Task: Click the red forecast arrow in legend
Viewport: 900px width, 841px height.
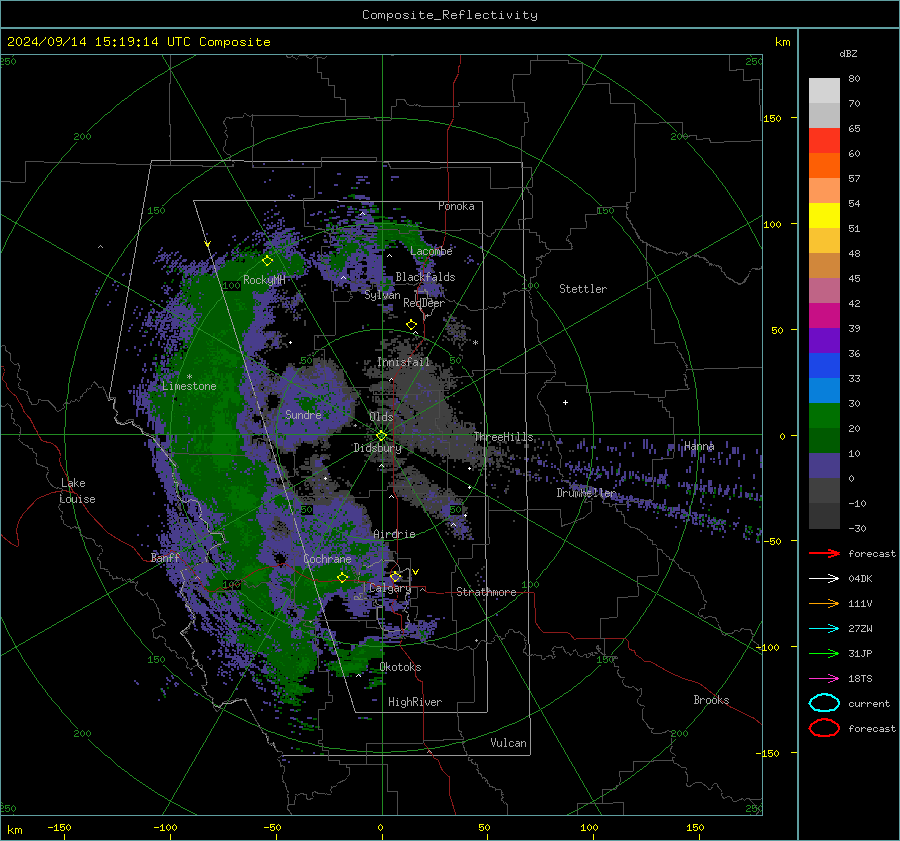Action: coord(824,553)
